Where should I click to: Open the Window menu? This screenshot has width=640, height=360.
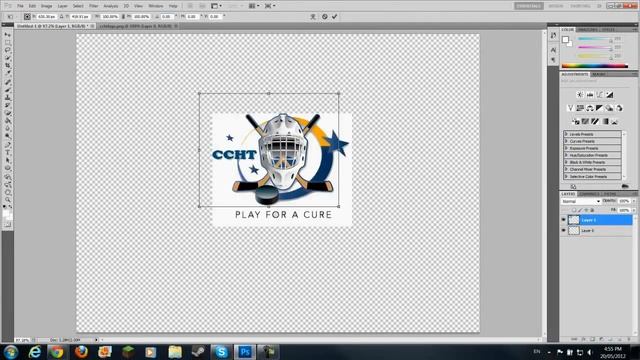pos(156,6)
